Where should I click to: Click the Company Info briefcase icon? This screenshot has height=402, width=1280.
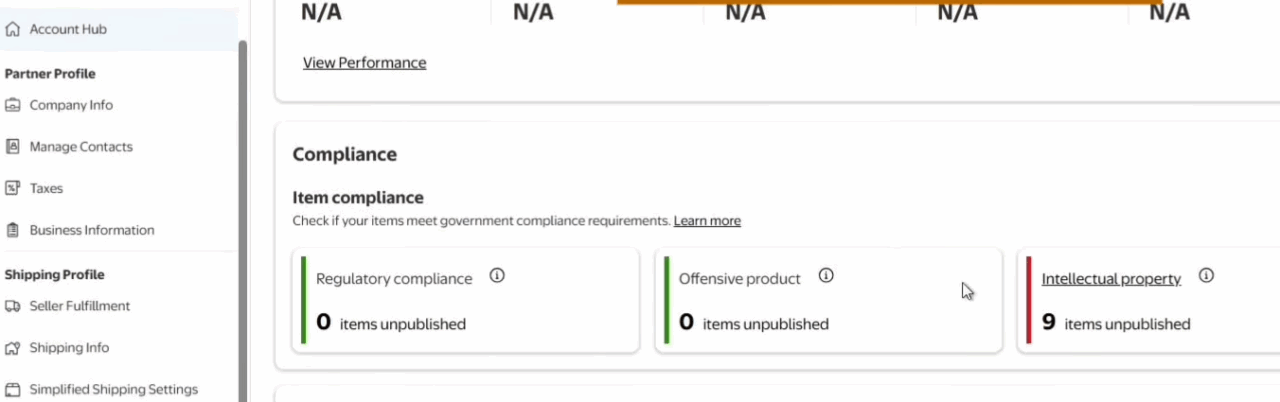(13, 105)
